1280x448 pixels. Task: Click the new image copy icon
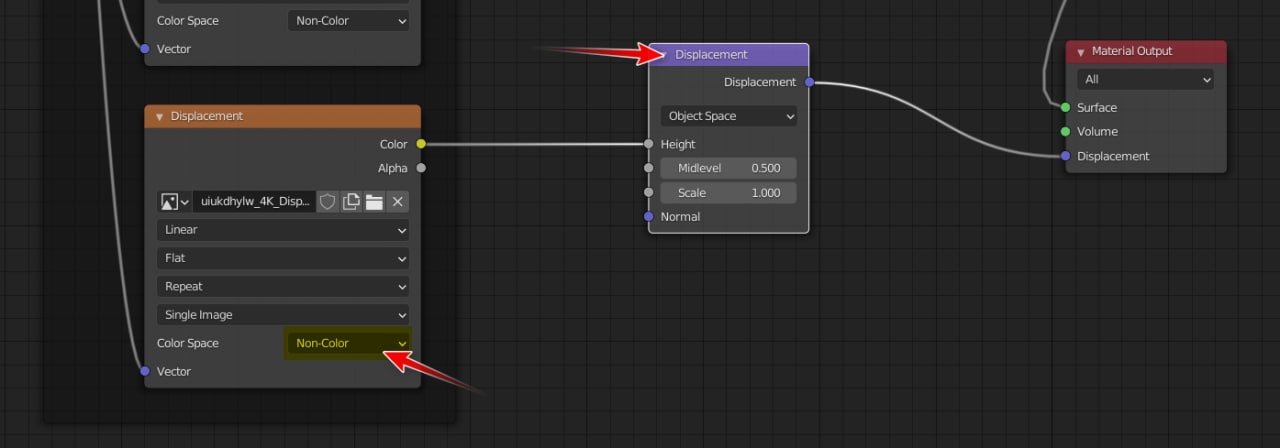pyautogui.click(x=351, y=201)
